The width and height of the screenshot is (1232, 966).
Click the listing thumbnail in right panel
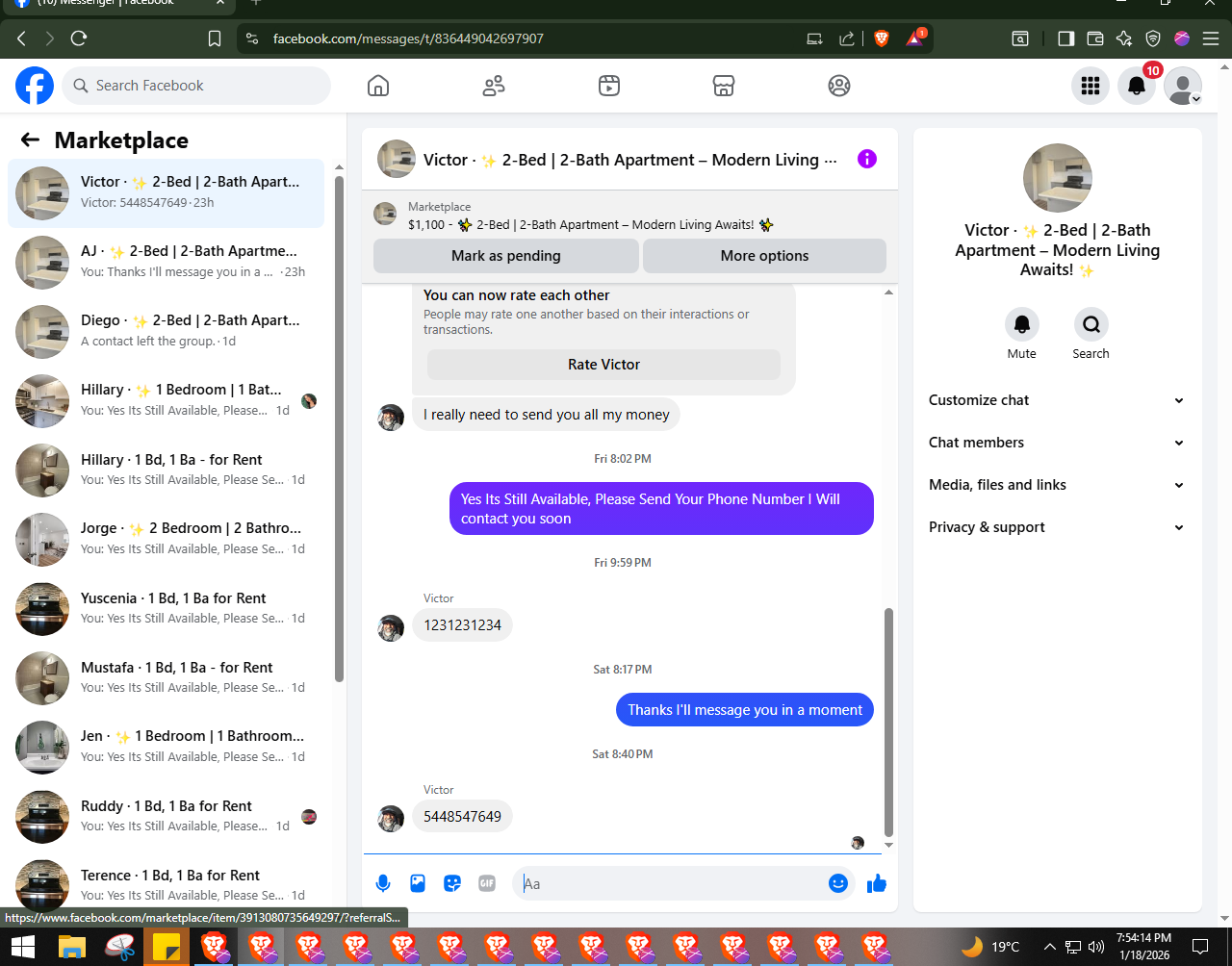pos(1057,178)
